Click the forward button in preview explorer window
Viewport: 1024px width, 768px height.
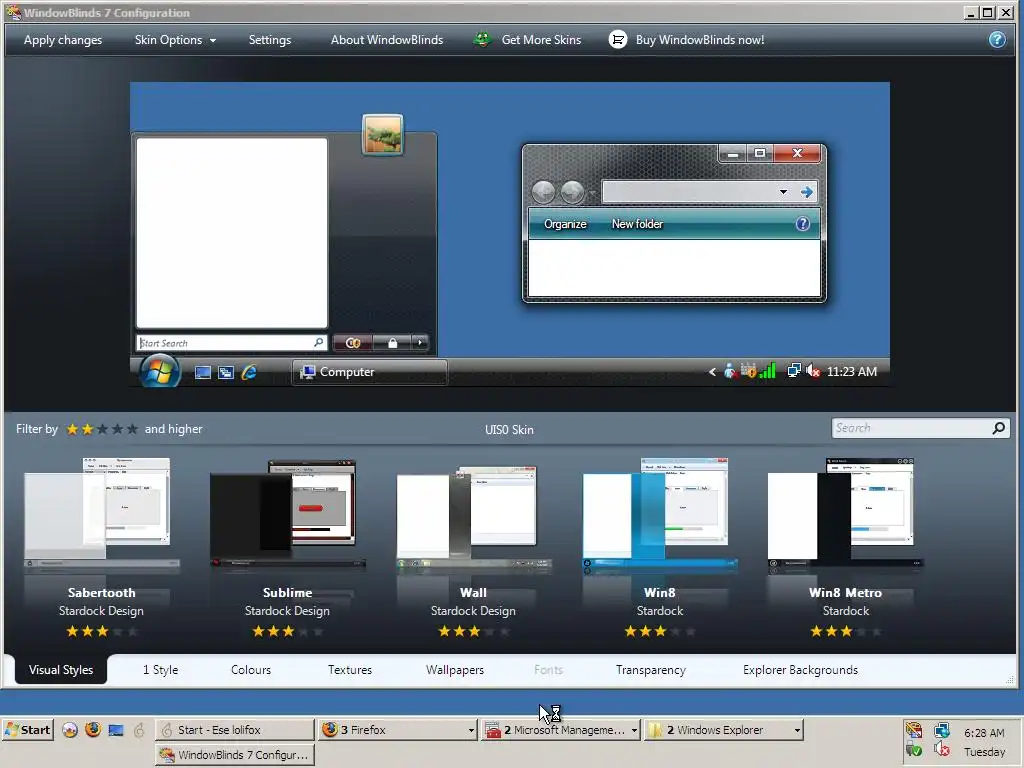point(573,192)
